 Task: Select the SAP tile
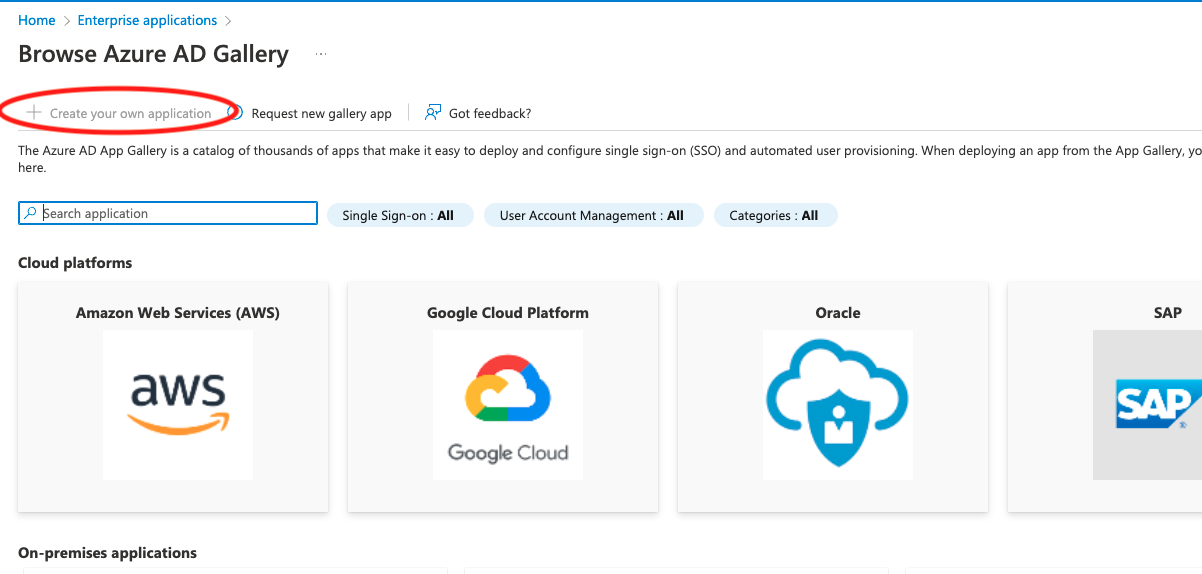pyautogui.click(x=1105, y=397)
